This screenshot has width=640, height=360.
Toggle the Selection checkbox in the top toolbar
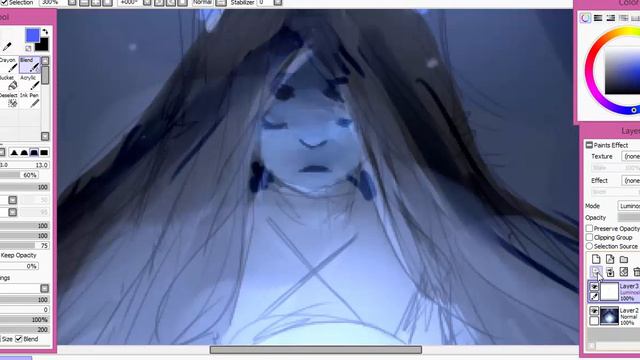[x=4, y=2]
